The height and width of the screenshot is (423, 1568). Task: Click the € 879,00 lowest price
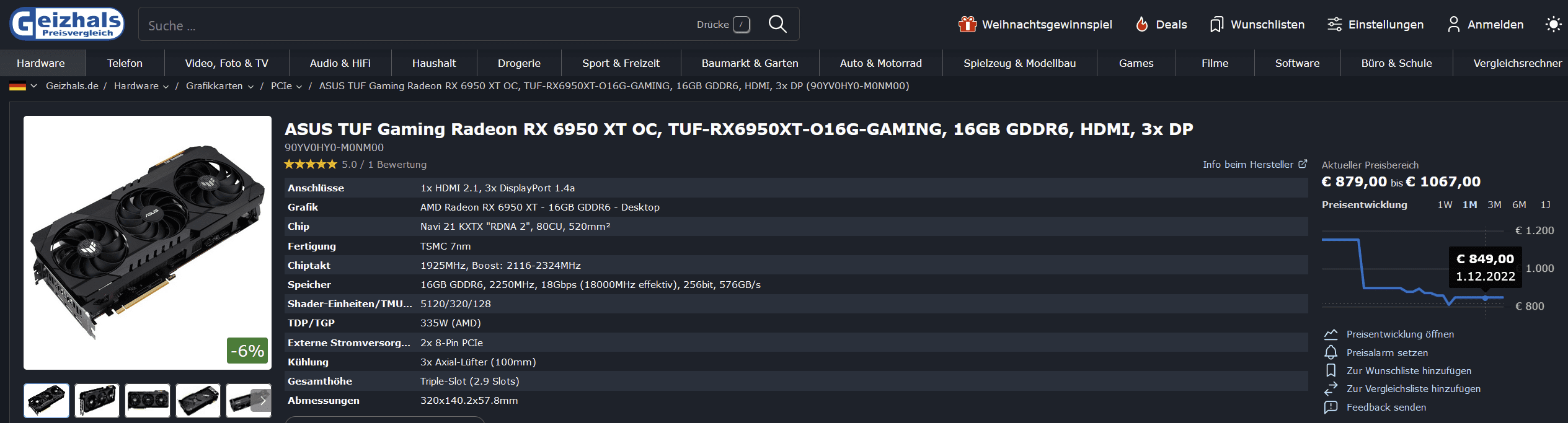pyautogui.click(x=1354, y=181)
